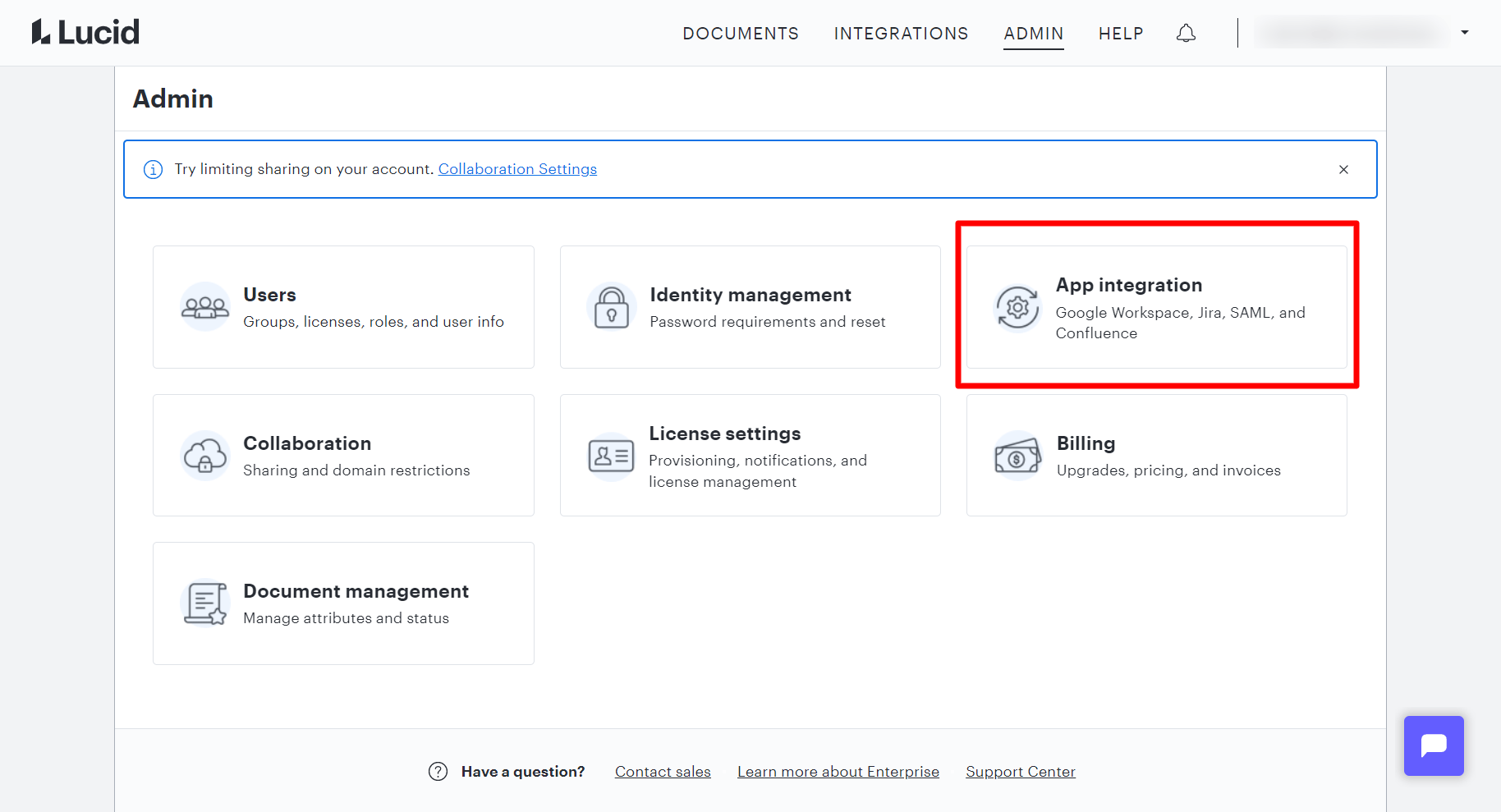Click 'Sharing and domain restrictions' text
This screenshot has width=1501, height=812.
tap(356, 470)
